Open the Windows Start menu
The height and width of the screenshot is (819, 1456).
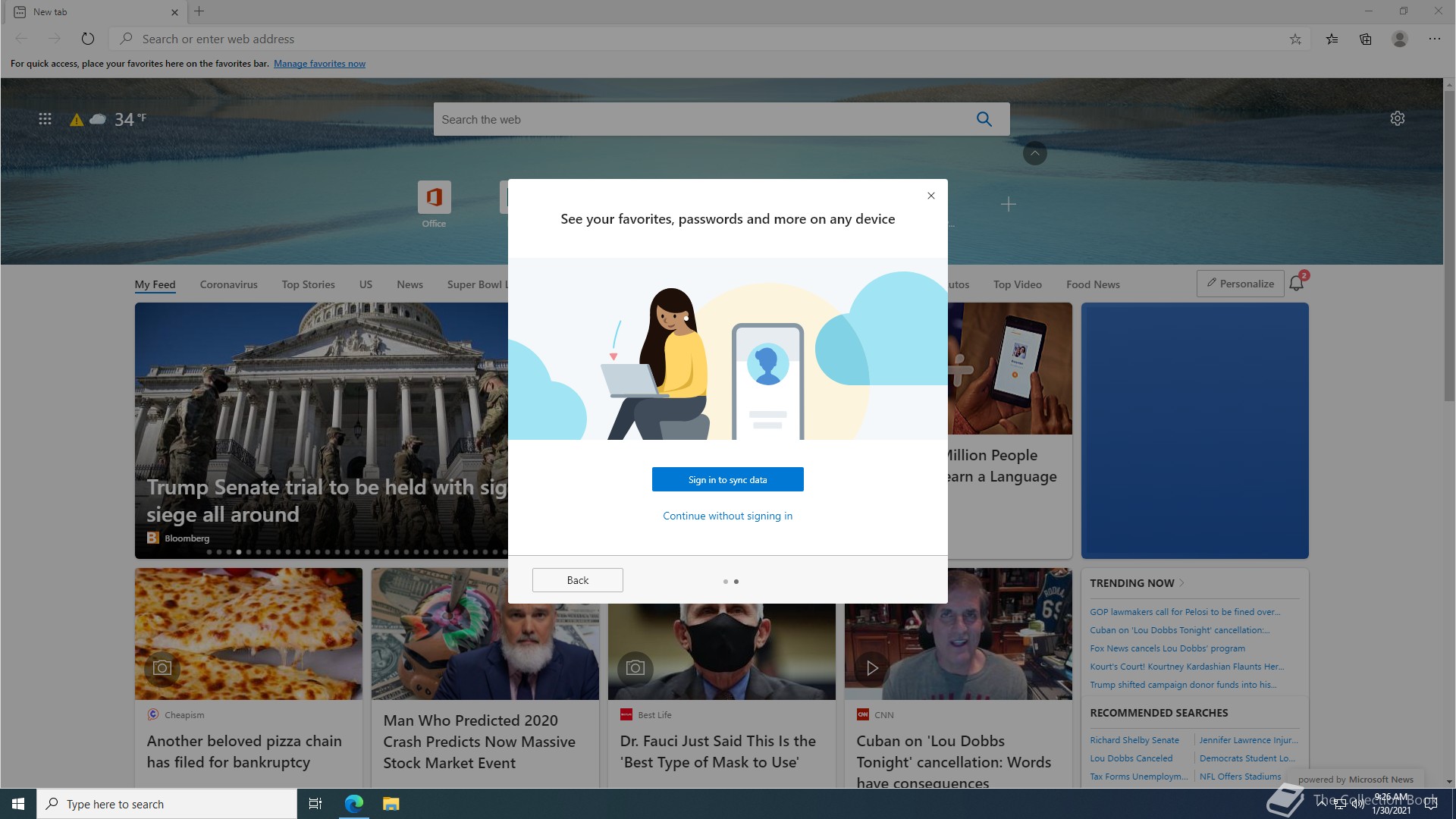click(18, 804)
